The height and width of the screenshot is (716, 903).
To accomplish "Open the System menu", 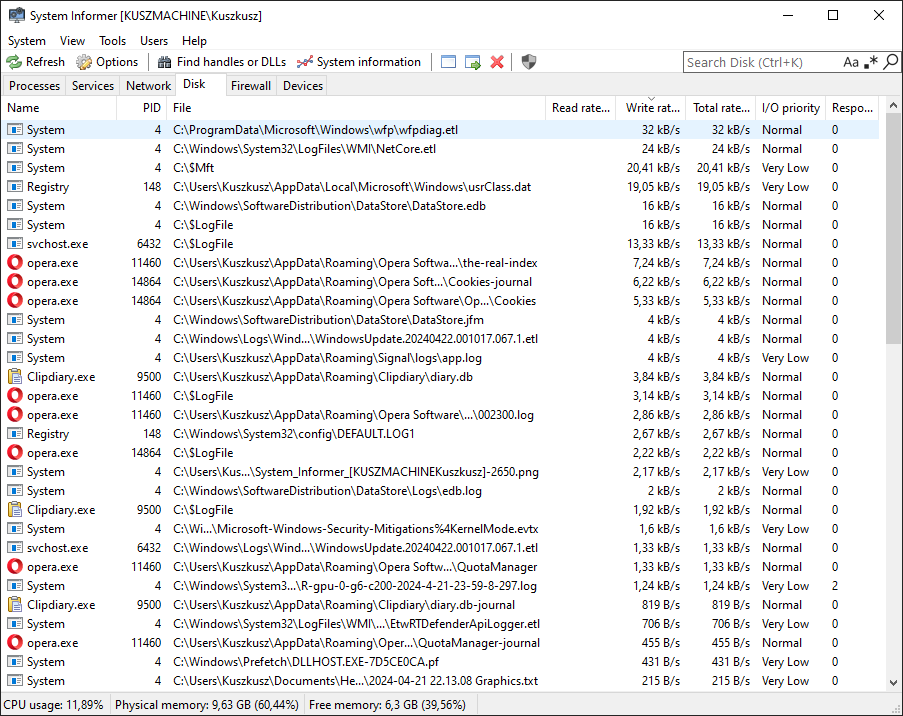I will click(26, 41).
